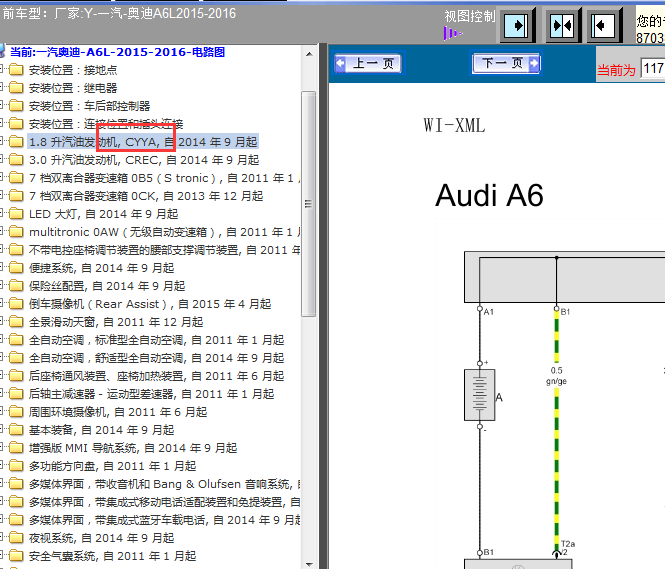The width and height of the screenshot is (665, 569).
Task: Go to next page with 下一页
Action: pyautogui.click(x=506, y=63)
